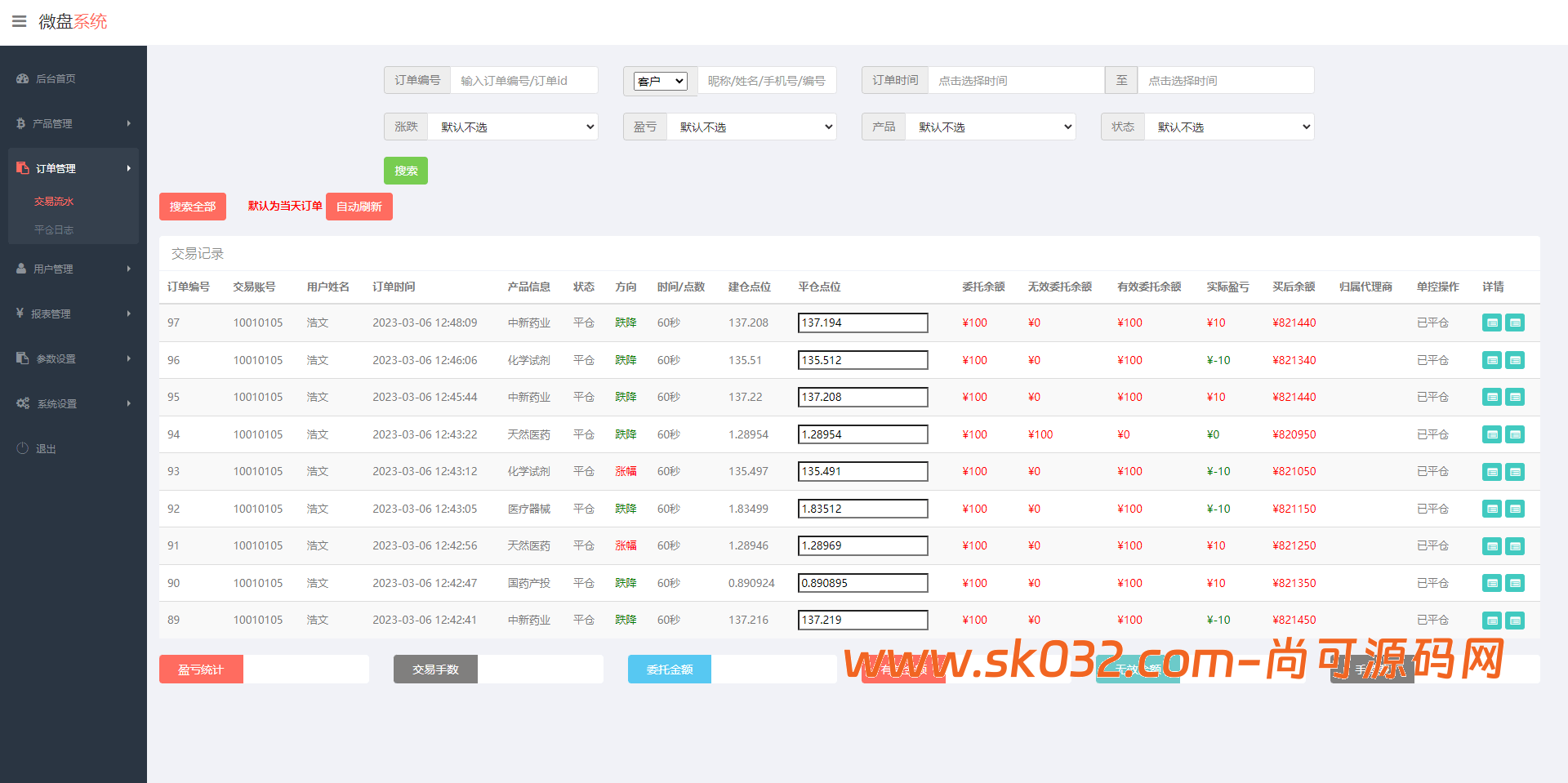Click the detail icon on order 97
The width and height of the screenshot is (1568, 783).
pos(1516,323)
